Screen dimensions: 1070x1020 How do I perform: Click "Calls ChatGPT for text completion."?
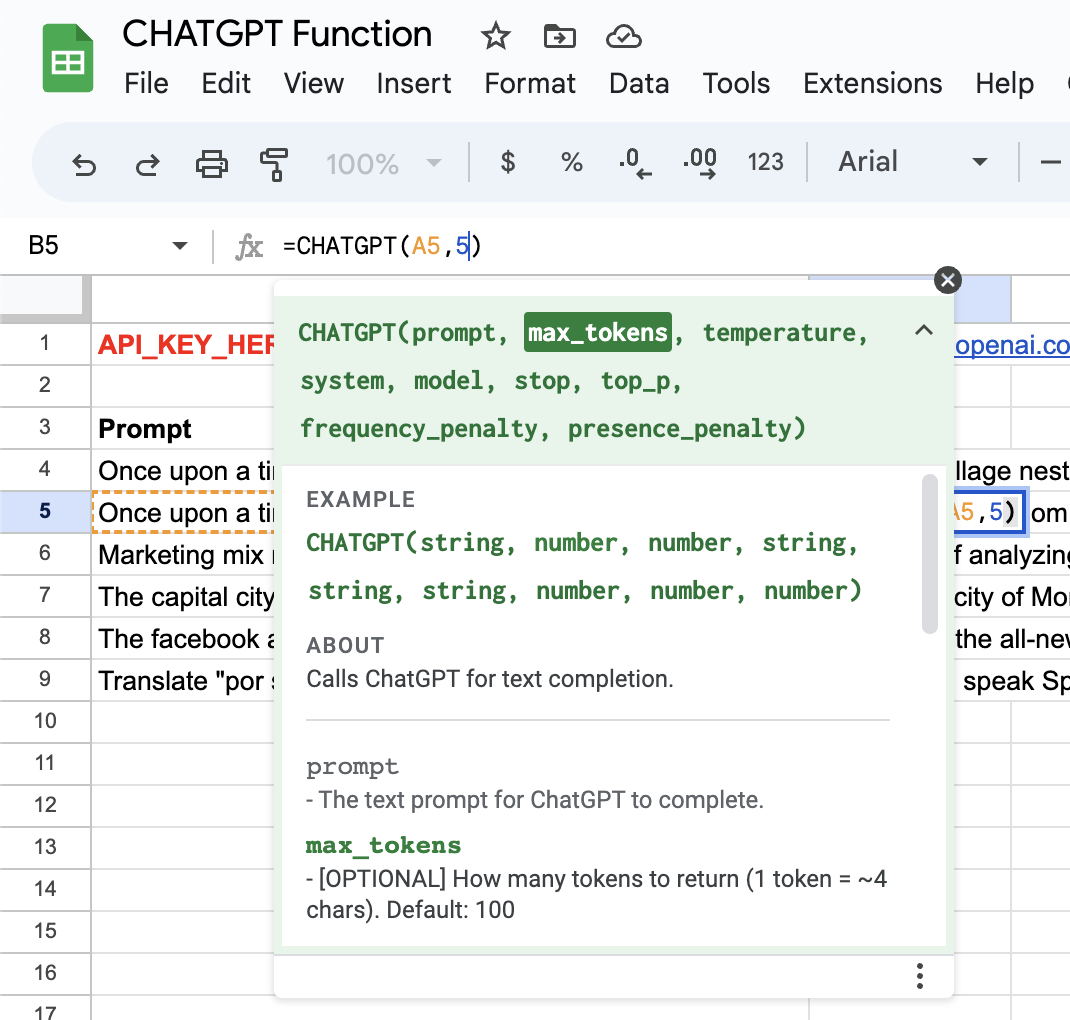[x=490, y=679]
